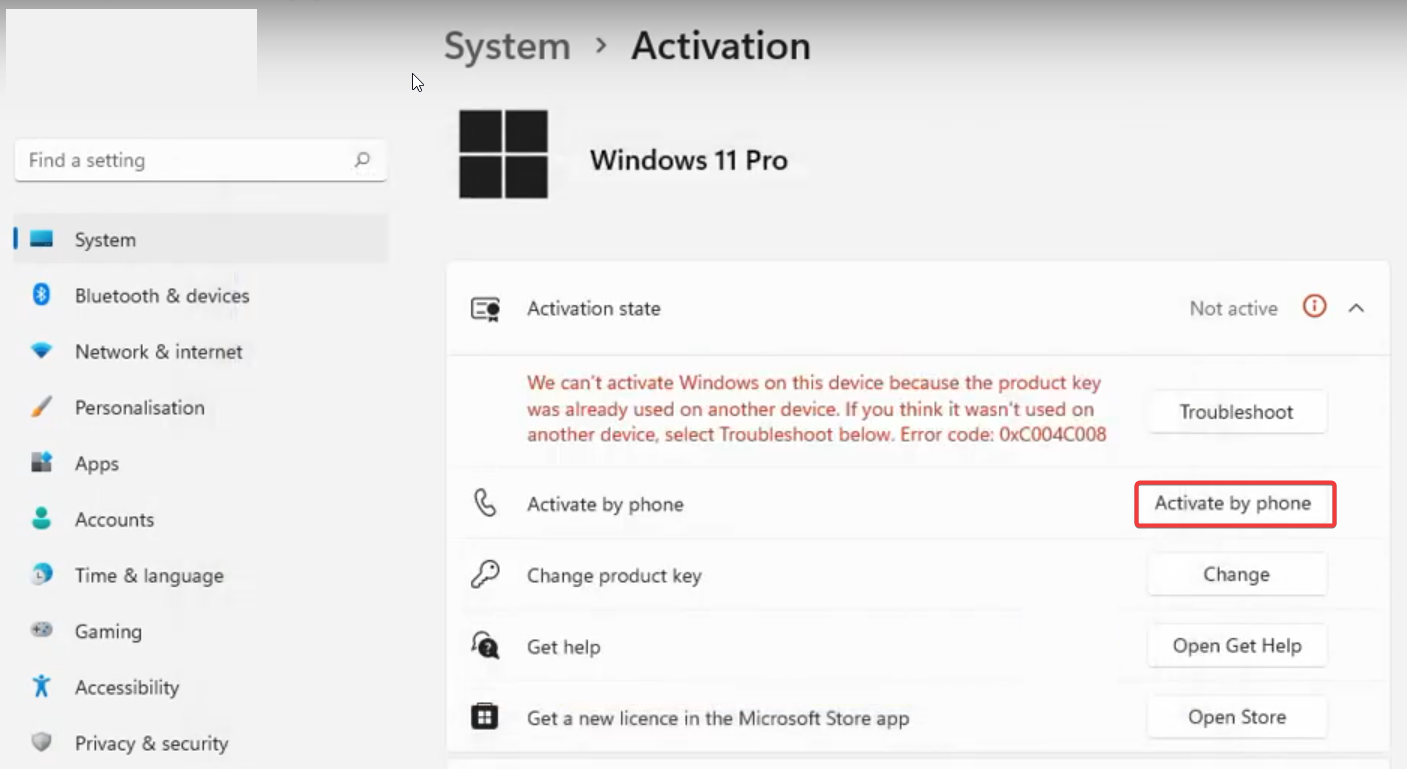This screenshot has height=769, width=1407.
Task: Navigate back via System breadcrumb
Action: coord(507,47)
